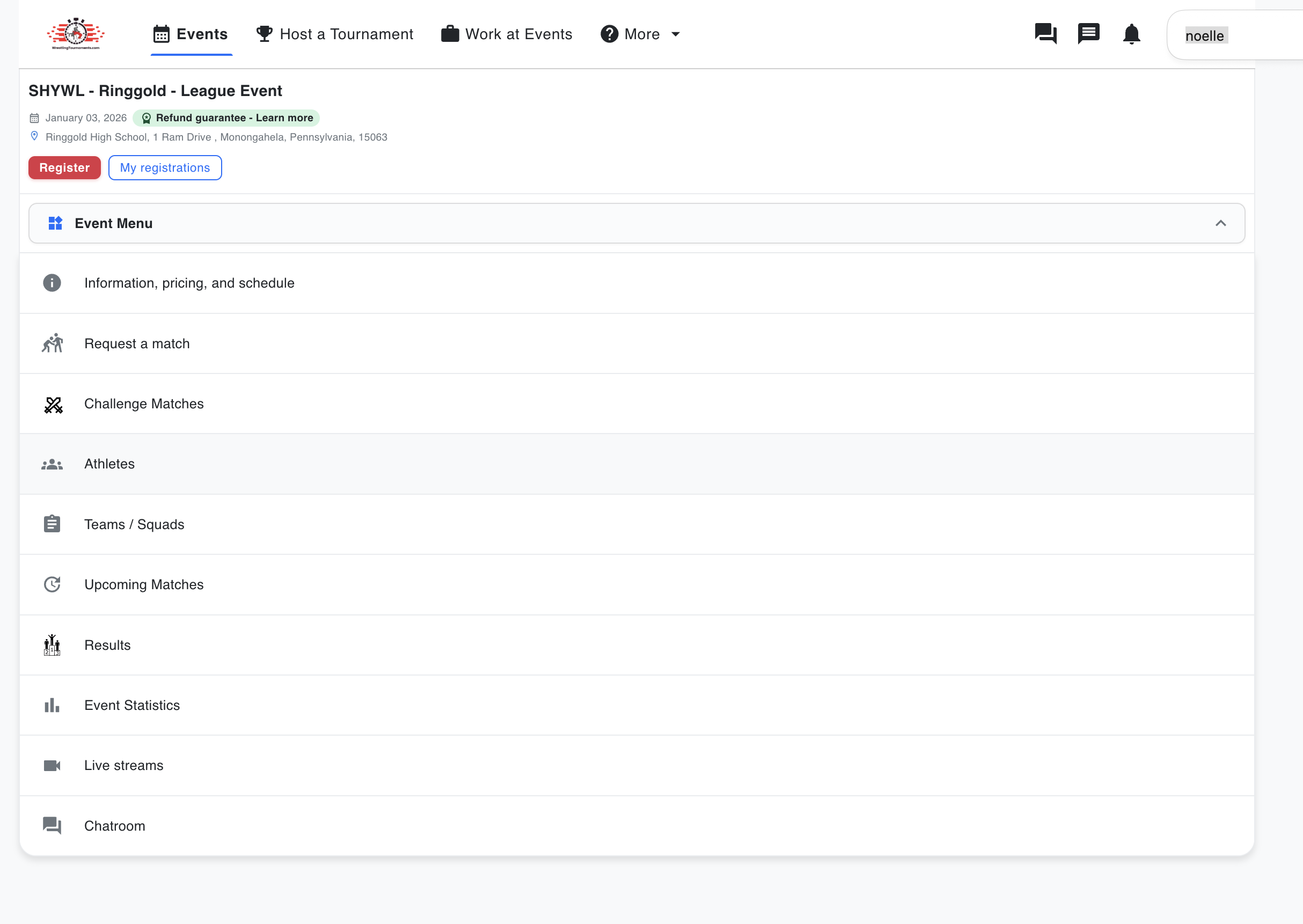The width and height of the screenshot is (1303, 924).
Task: Switch to the Events tab
Action: coord(191,34)
